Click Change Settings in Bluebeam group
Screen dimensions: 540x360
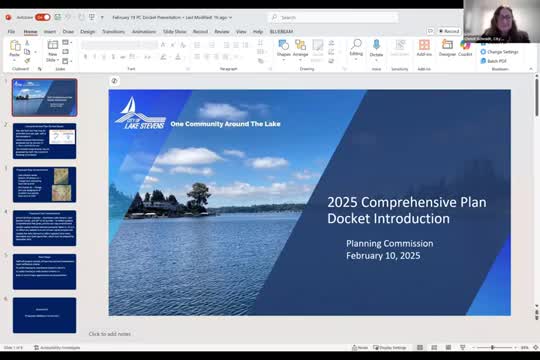[499, 52]
